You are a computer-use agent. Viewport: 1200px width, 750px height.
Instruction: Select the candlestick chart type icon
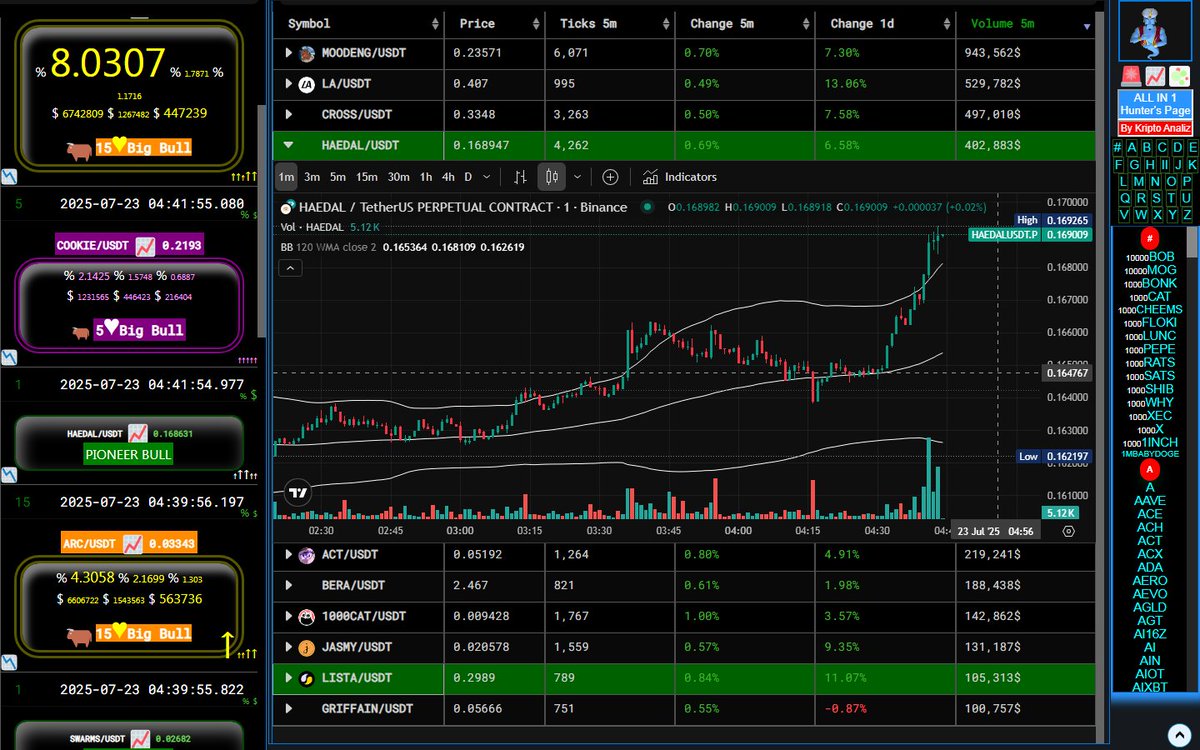552,177
